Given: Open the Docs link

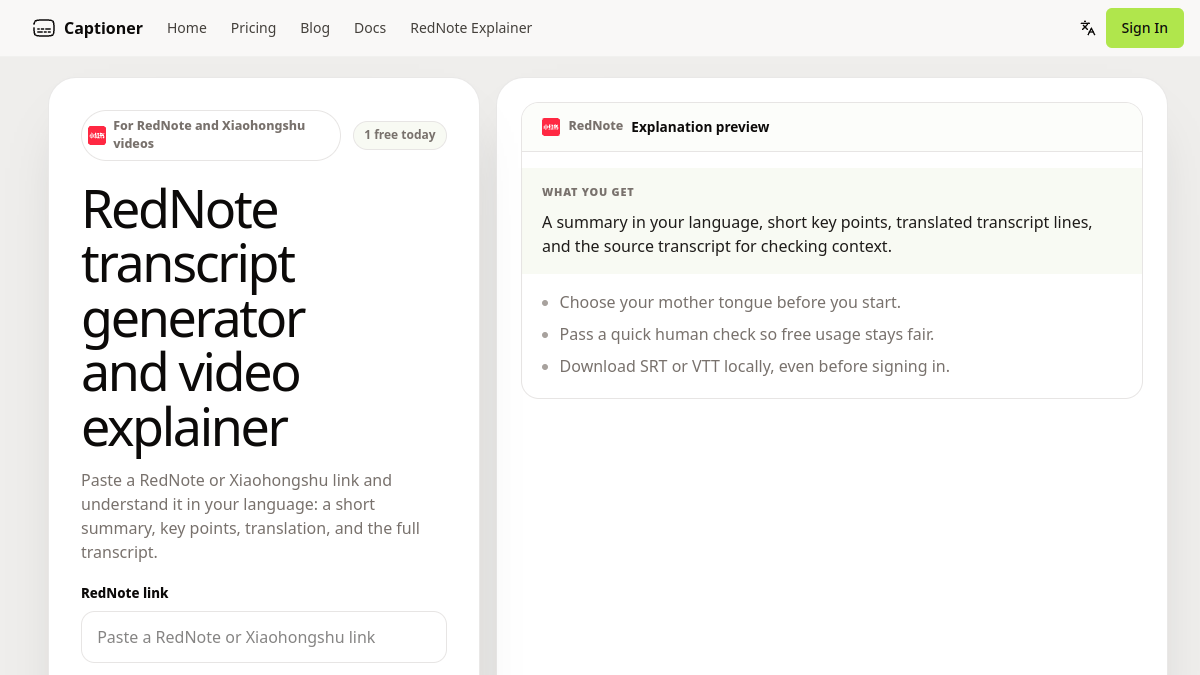Looking at the screenshot, I should point(370,28).
